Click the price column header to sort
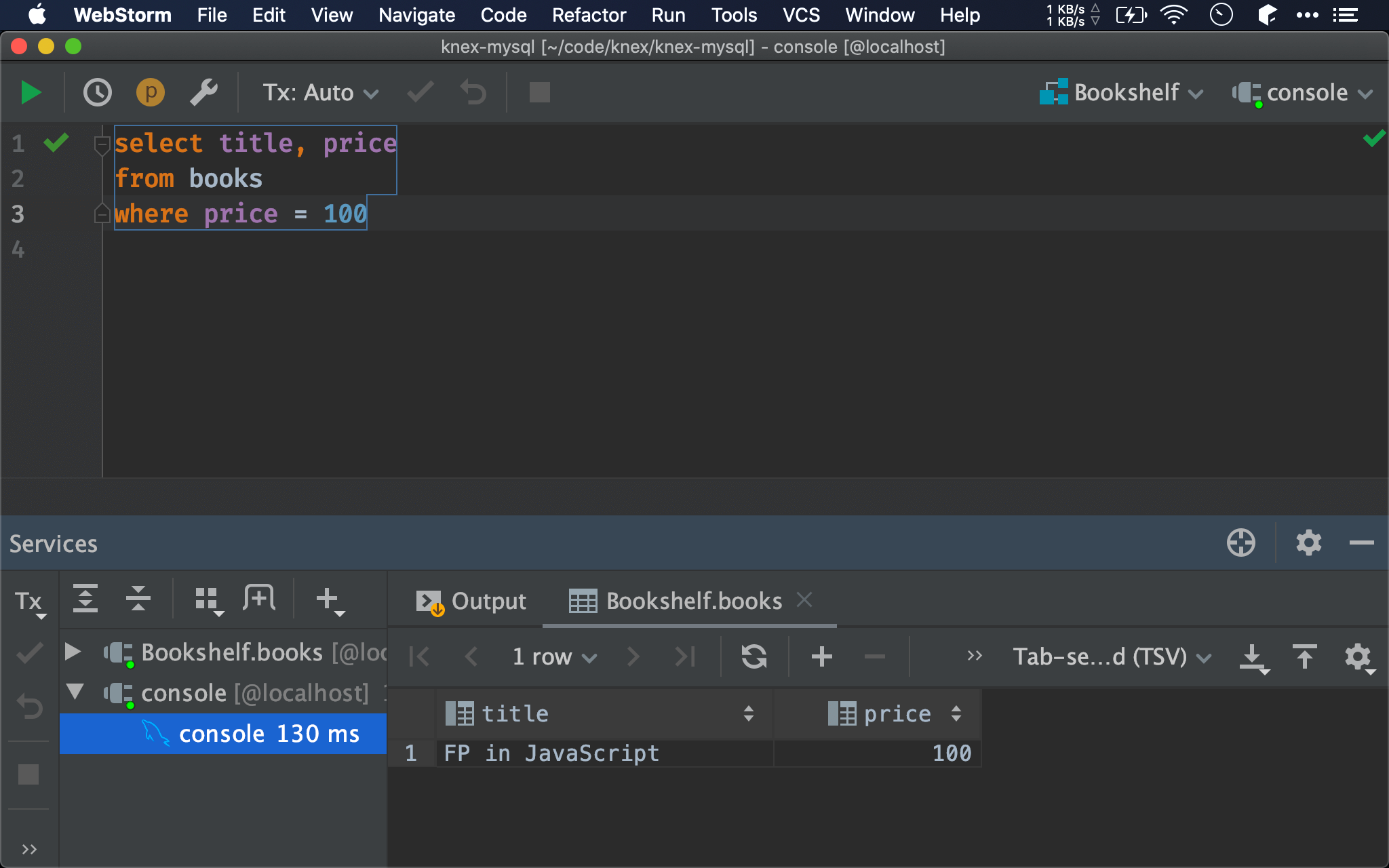 pyautogui.click(x=897, y=713)
